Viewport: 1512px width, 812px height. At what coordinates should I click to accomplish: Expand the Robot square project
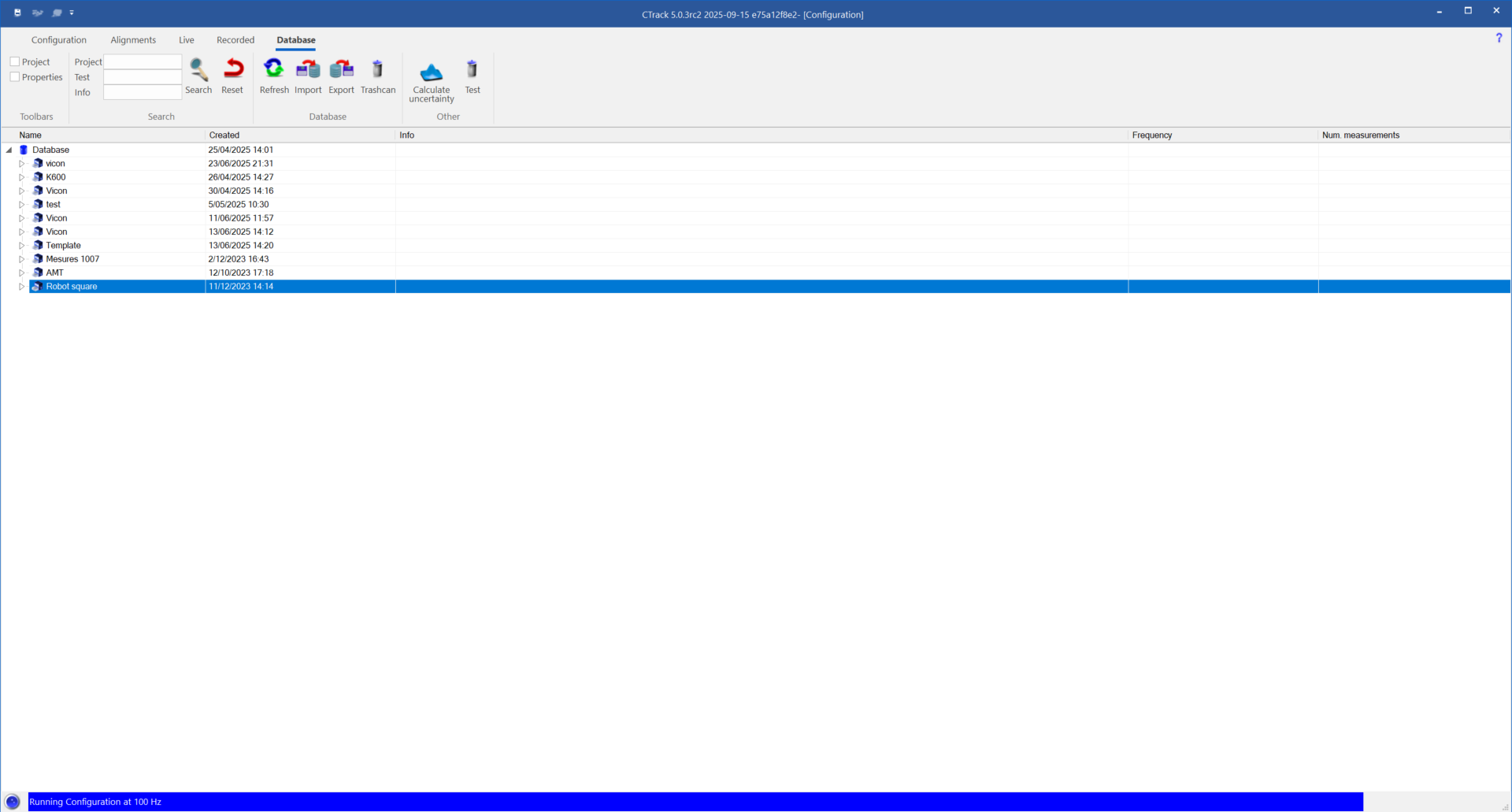(22, 287)
